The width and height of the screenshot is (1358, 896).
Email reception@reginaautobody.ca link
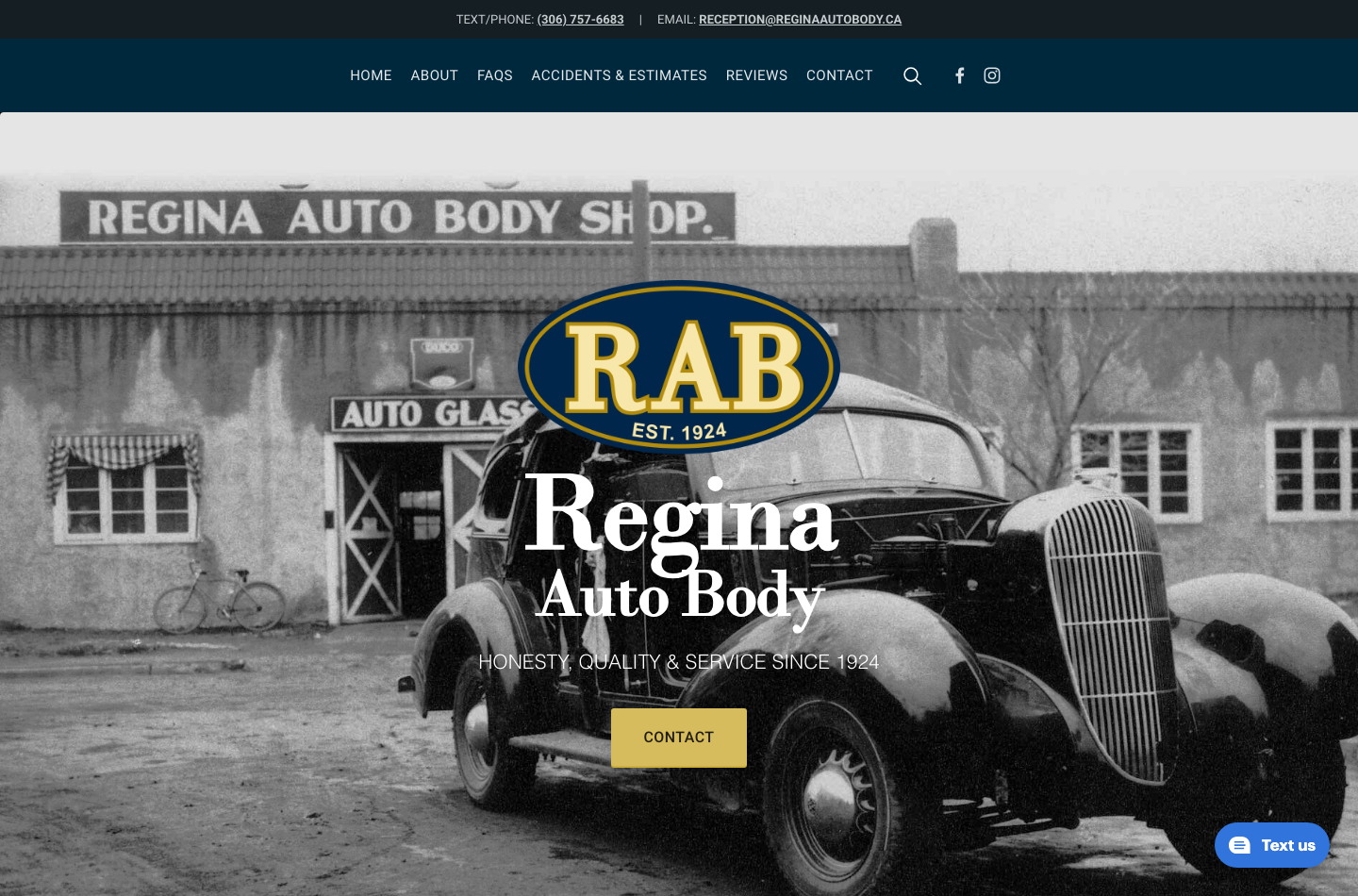801,20
